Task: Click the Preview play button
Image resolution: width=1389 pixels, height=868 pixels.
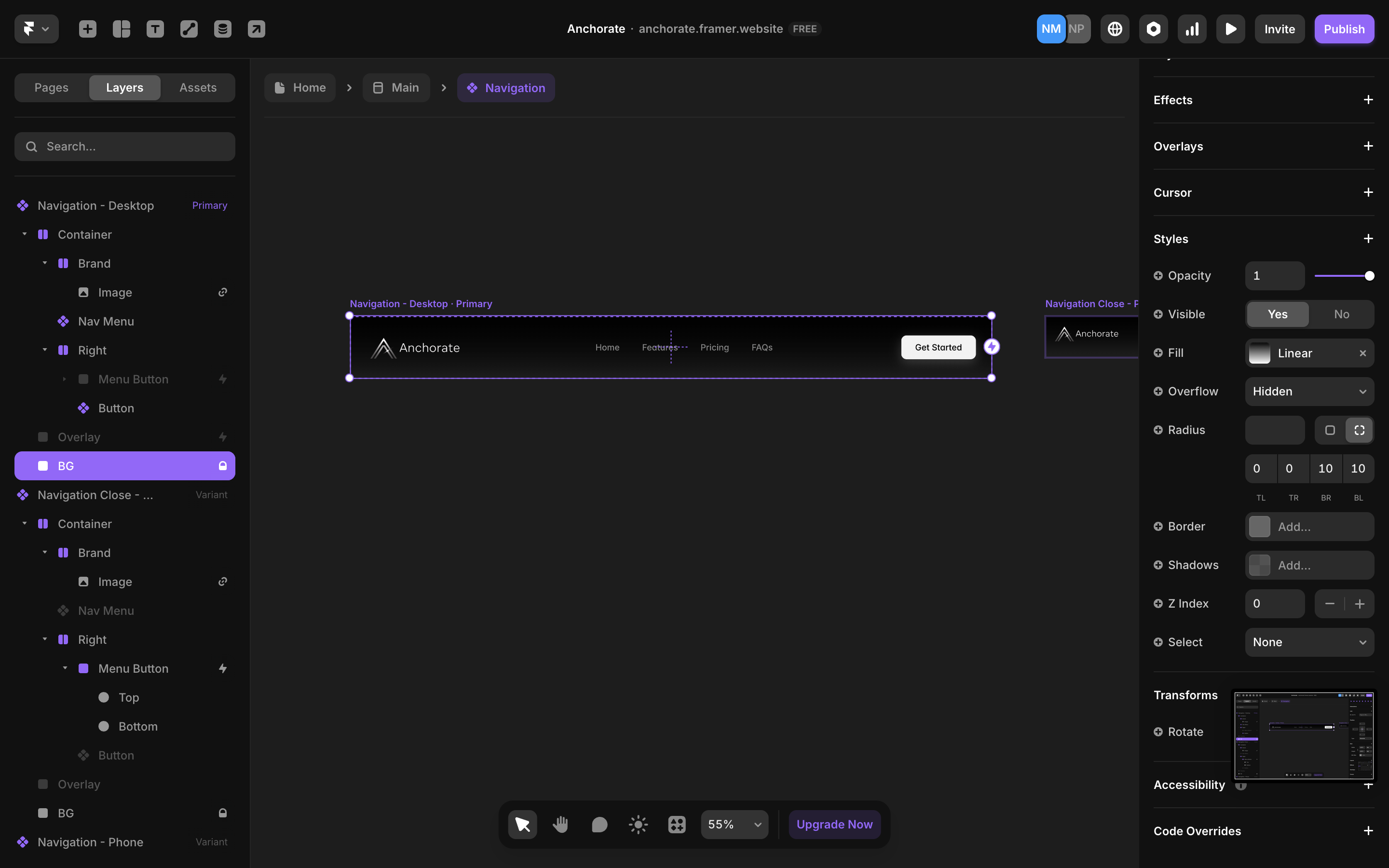Action: point(1231,29)
